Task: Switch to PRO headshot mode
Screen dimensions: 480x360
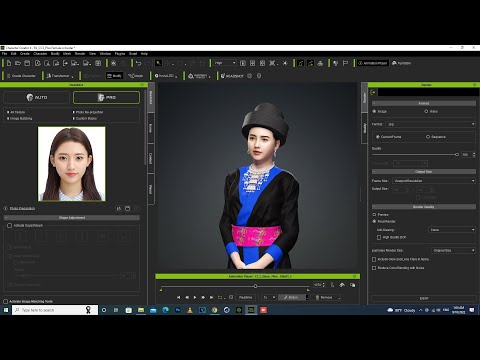Action: (106, 97)
